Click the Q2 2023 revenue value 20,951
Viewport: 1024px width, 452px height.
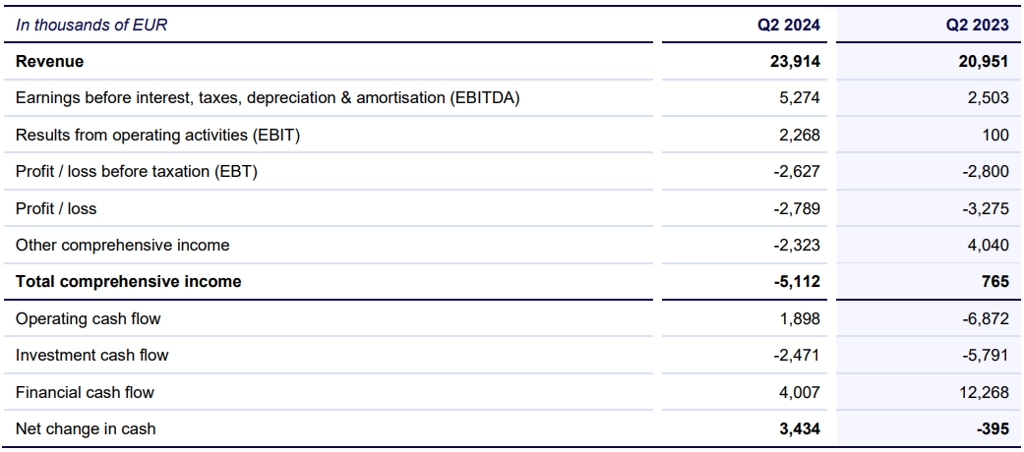[983, 62]
